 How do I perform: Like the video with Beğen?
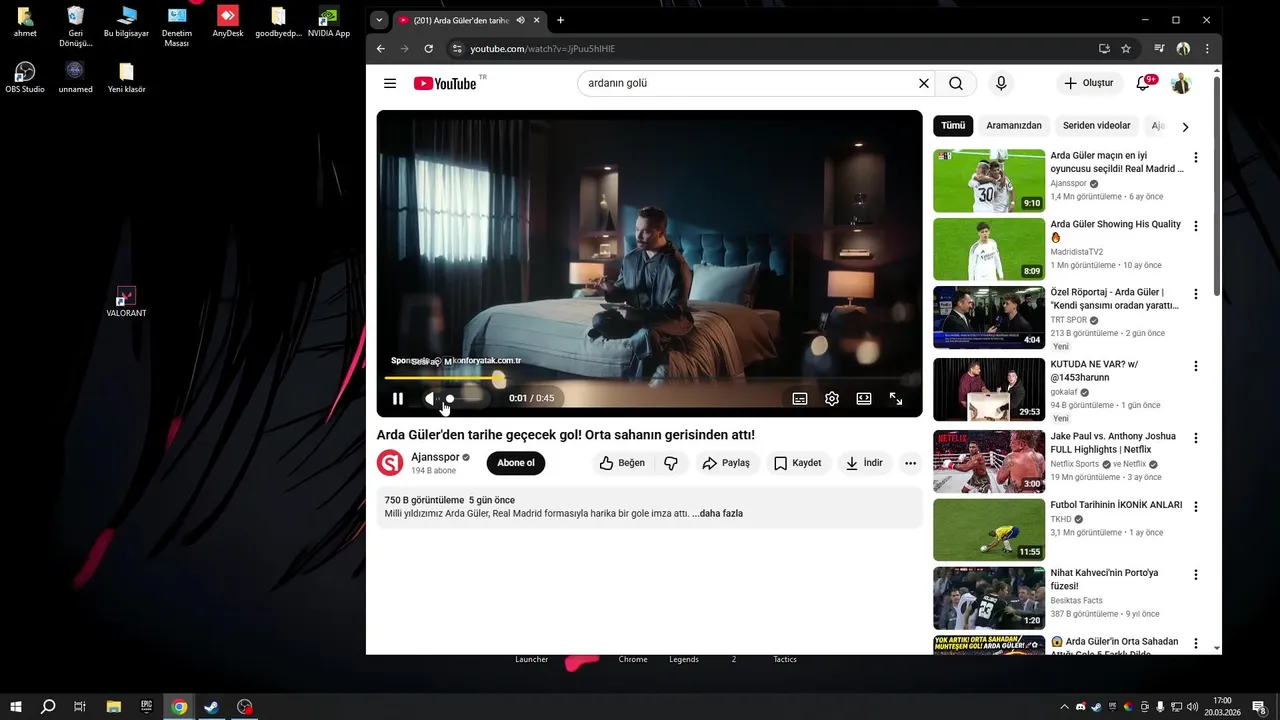(x=622, y=463)
